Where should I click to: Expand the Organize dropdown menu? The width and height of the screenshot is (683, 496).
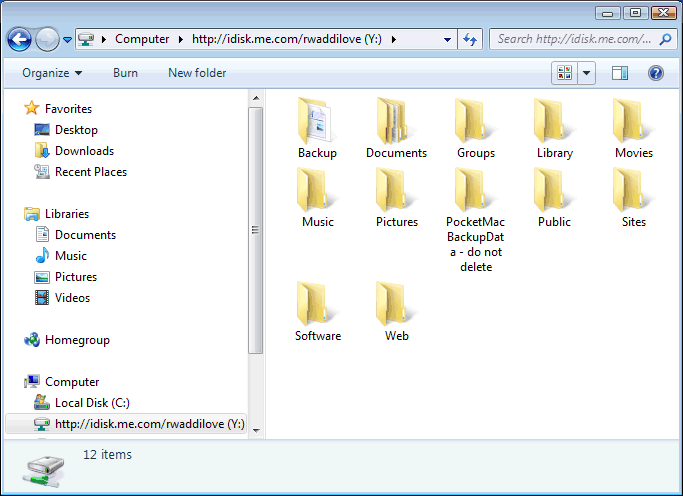point(52,73)
